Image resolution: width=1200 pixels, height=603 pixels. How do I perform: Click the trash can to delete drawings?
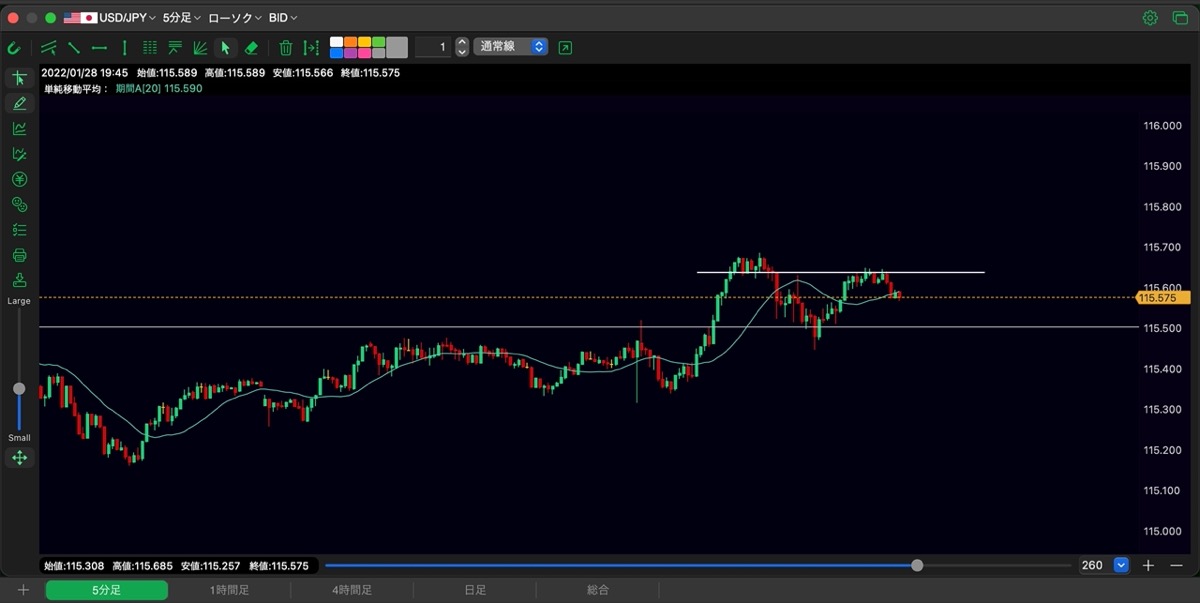point(285,47)
